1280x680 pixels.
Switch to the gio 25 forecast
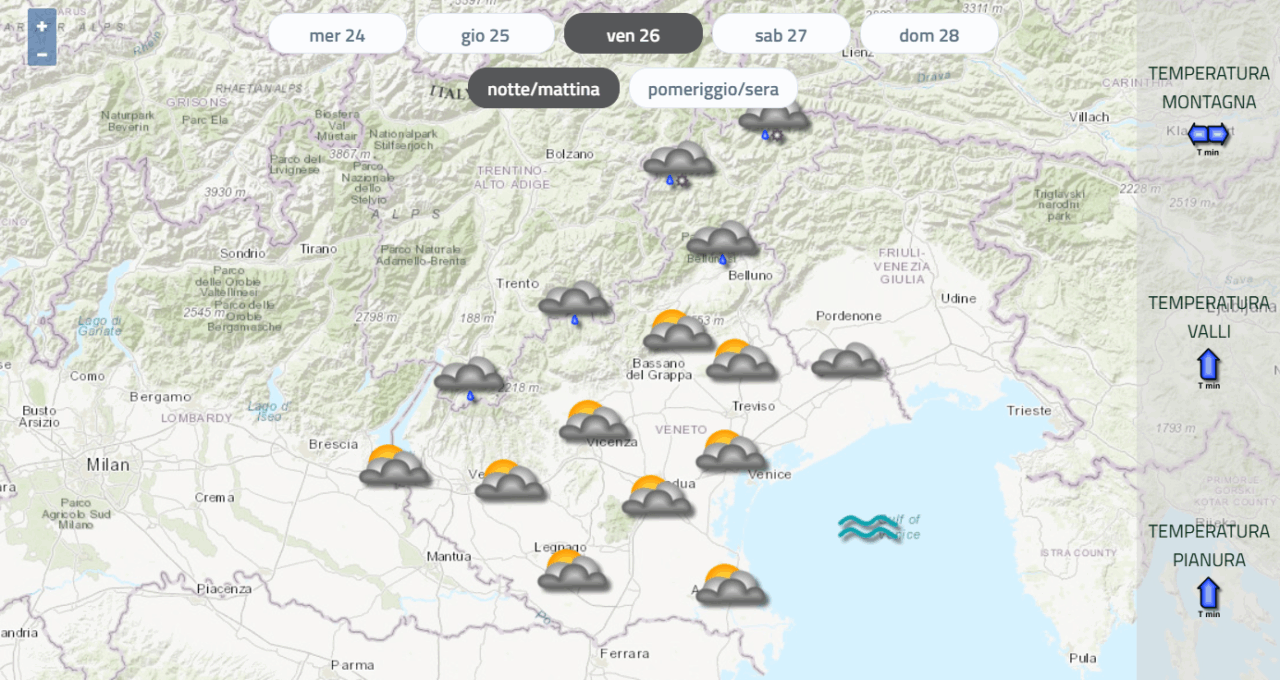coord(485,35)
